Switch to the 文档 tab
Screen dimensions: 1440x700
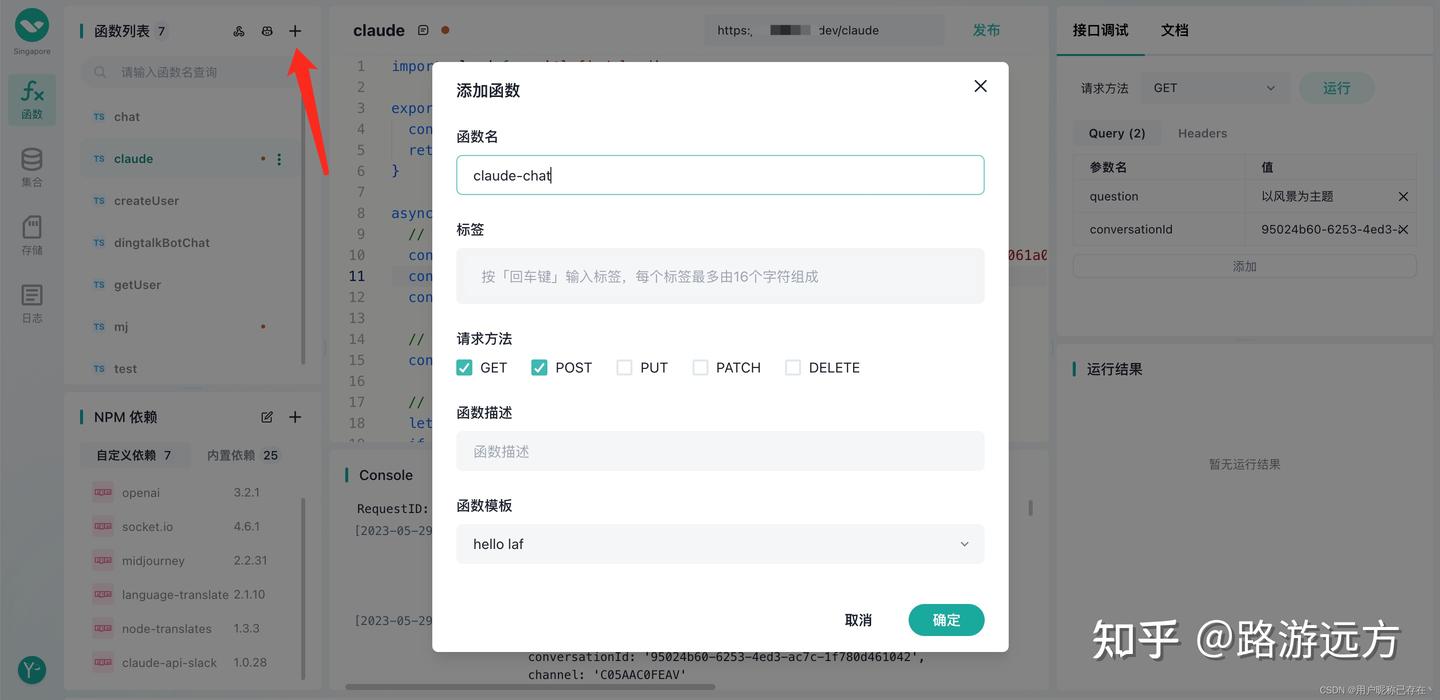pyautogui.click(x=1175, y=30)
